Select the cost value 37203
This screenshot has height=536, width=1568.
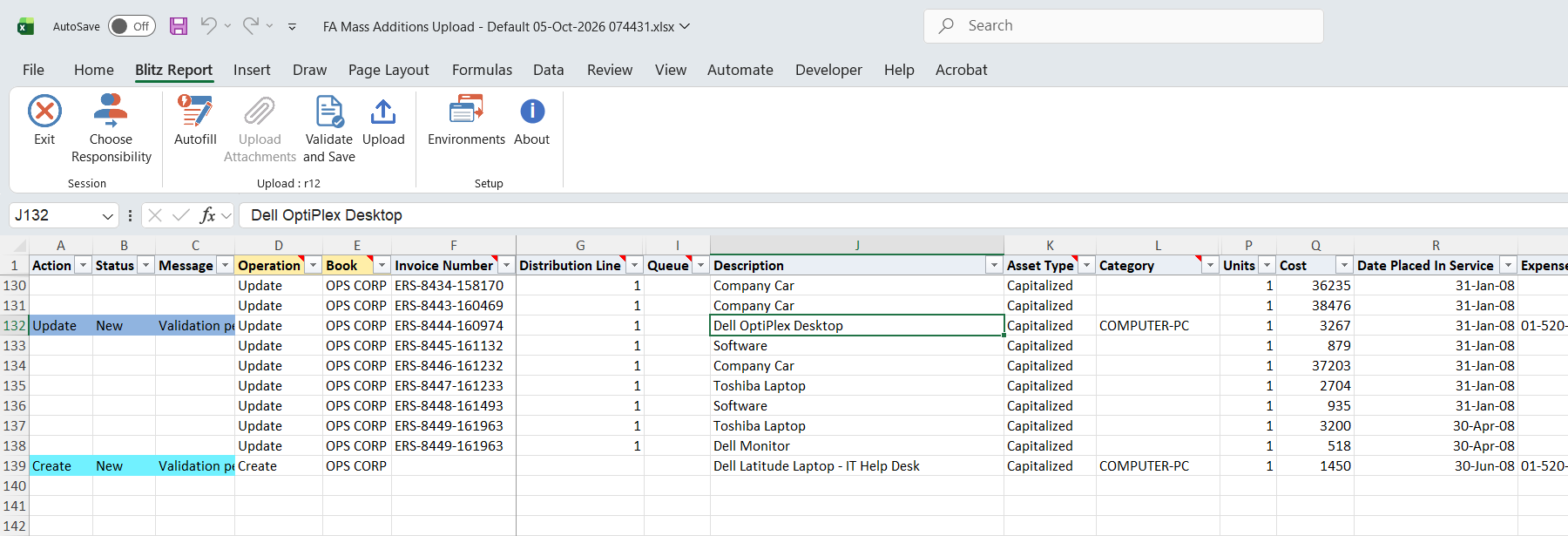[1315, 366]
